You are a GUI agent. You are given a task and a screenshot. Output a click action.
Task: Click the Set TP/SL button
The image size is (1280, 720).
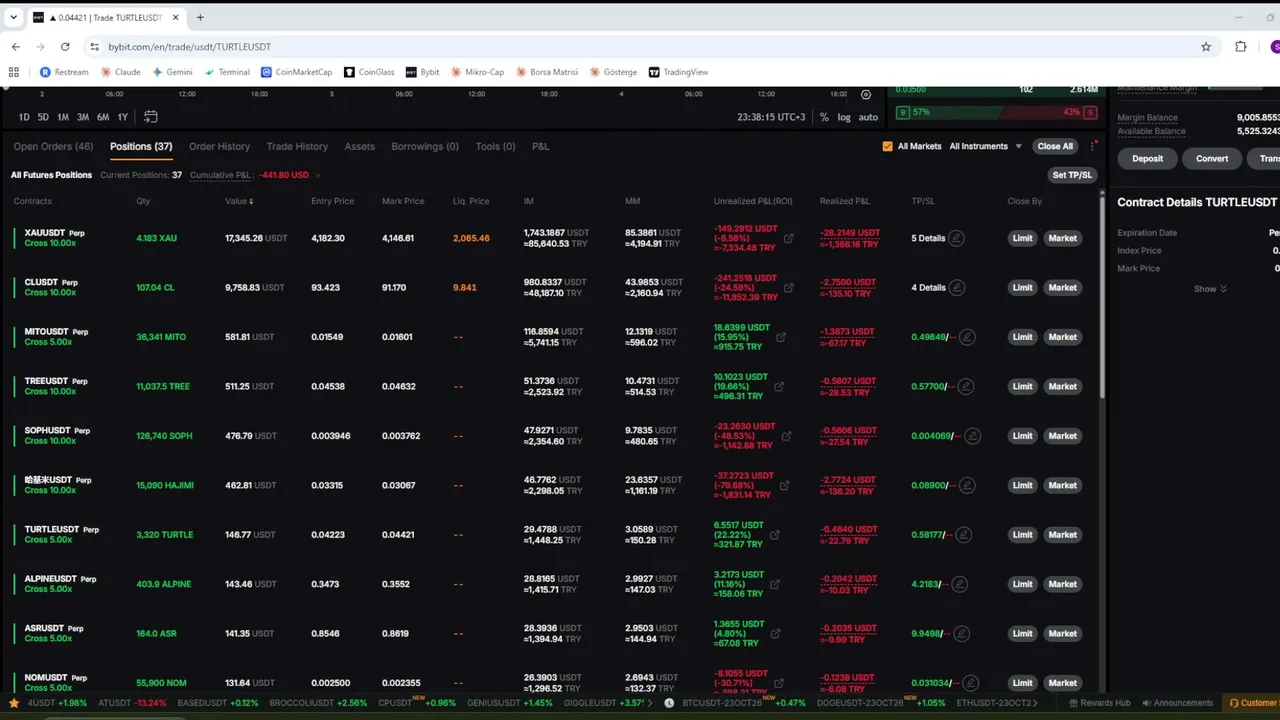1072,175
